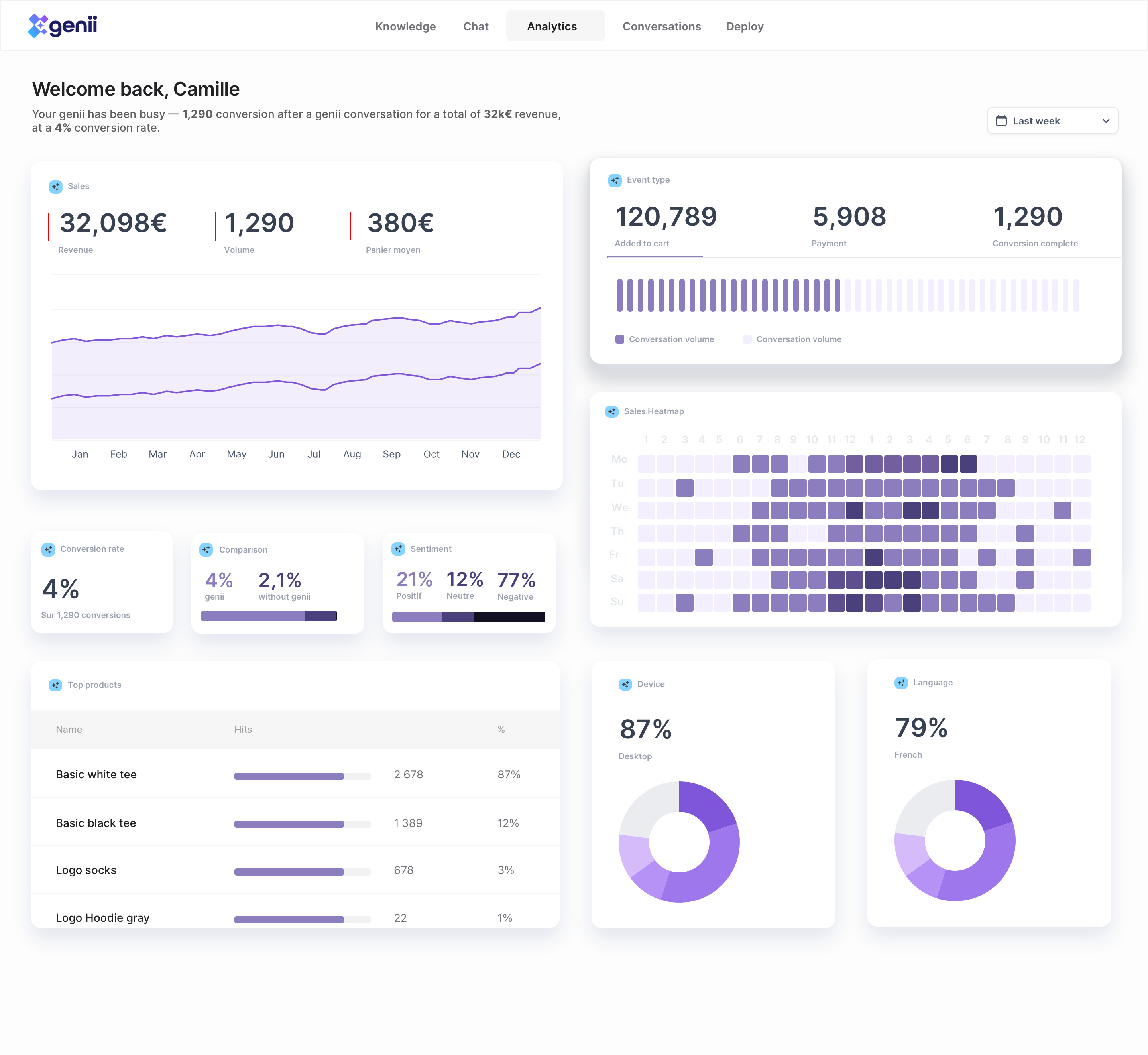Viewport: 1148px width, 1055px height.
Task: Click the Sales Heatmap sparkle icon
Action: tap(612, 411)
